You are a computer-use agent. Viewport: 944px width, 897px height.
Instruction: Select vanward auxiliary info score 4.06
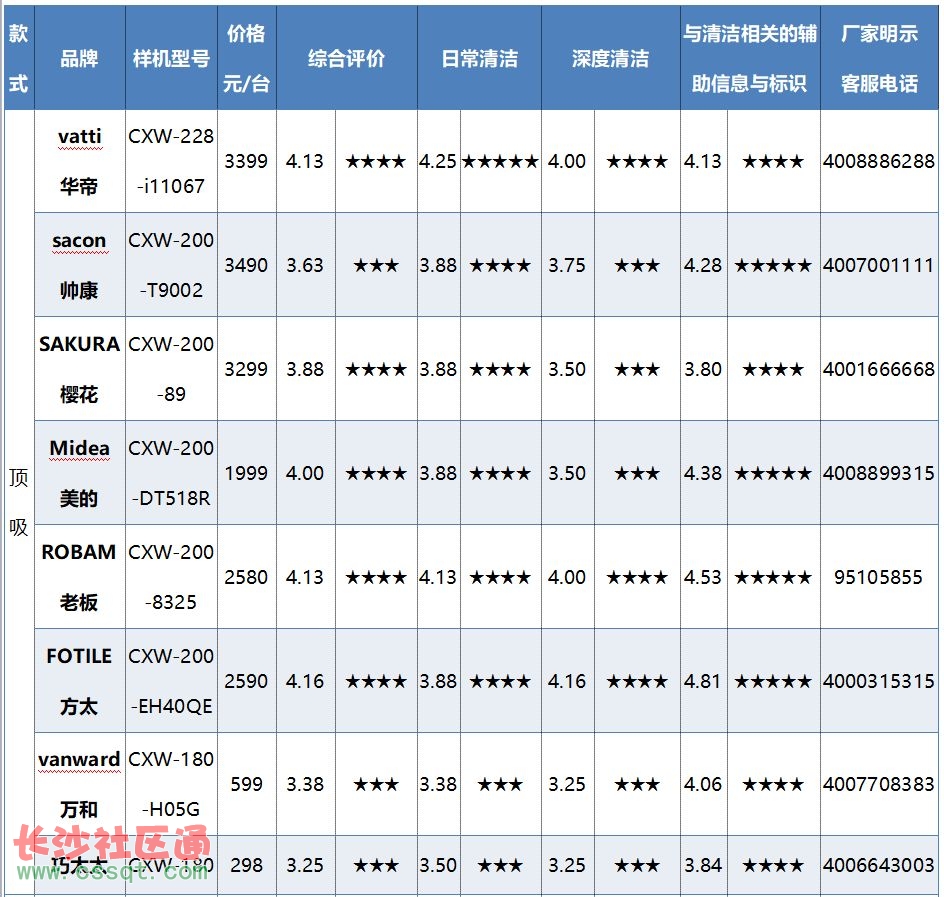tap(703, 784)
